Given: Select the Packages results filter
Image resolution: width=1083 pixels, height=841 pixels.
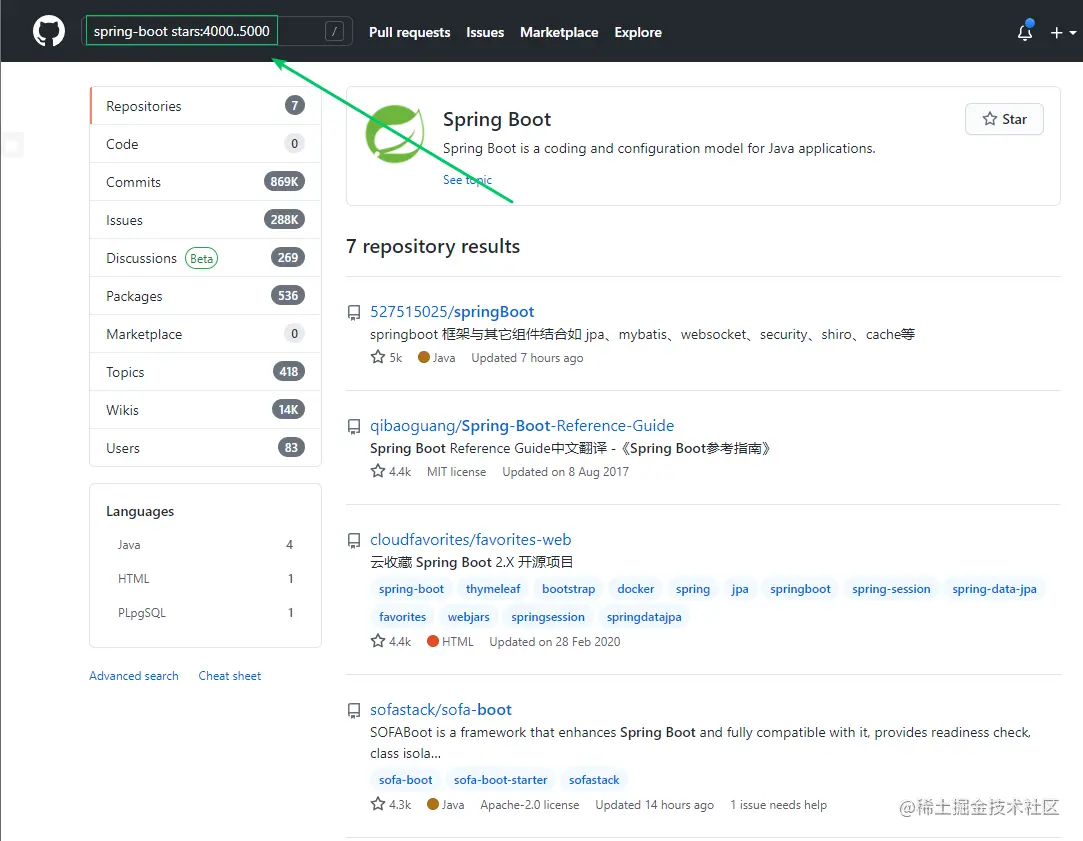Looking at the screenshot, I should [x=205, y=296].
